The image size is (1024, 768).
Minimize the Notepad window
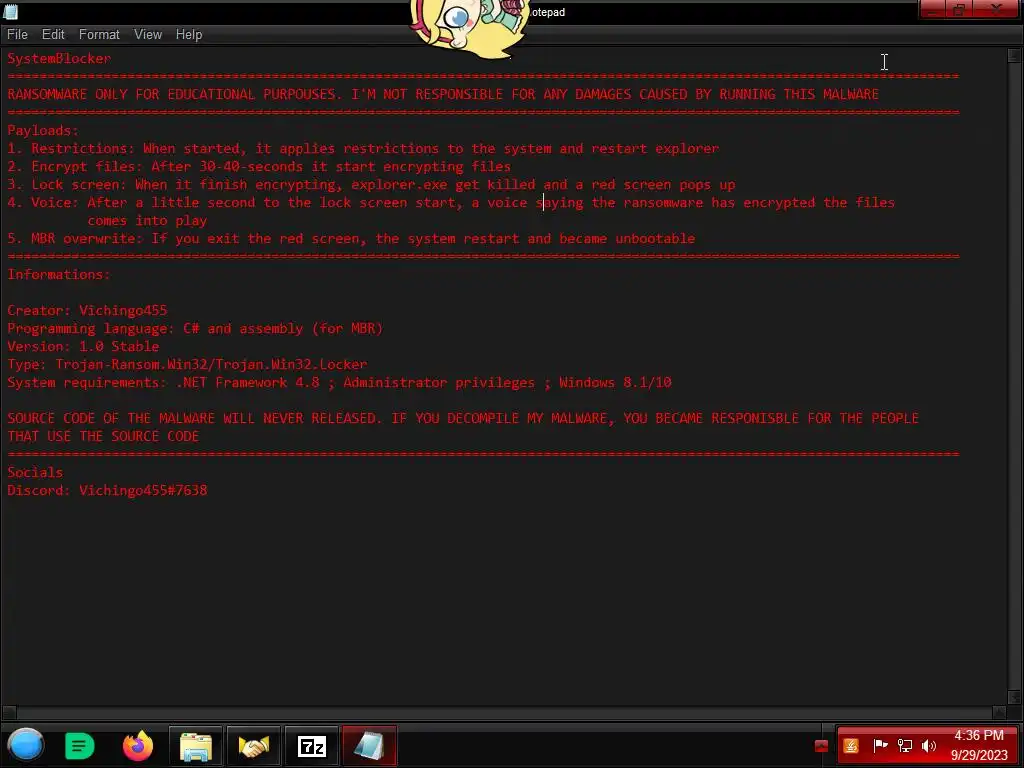[933, 9]
